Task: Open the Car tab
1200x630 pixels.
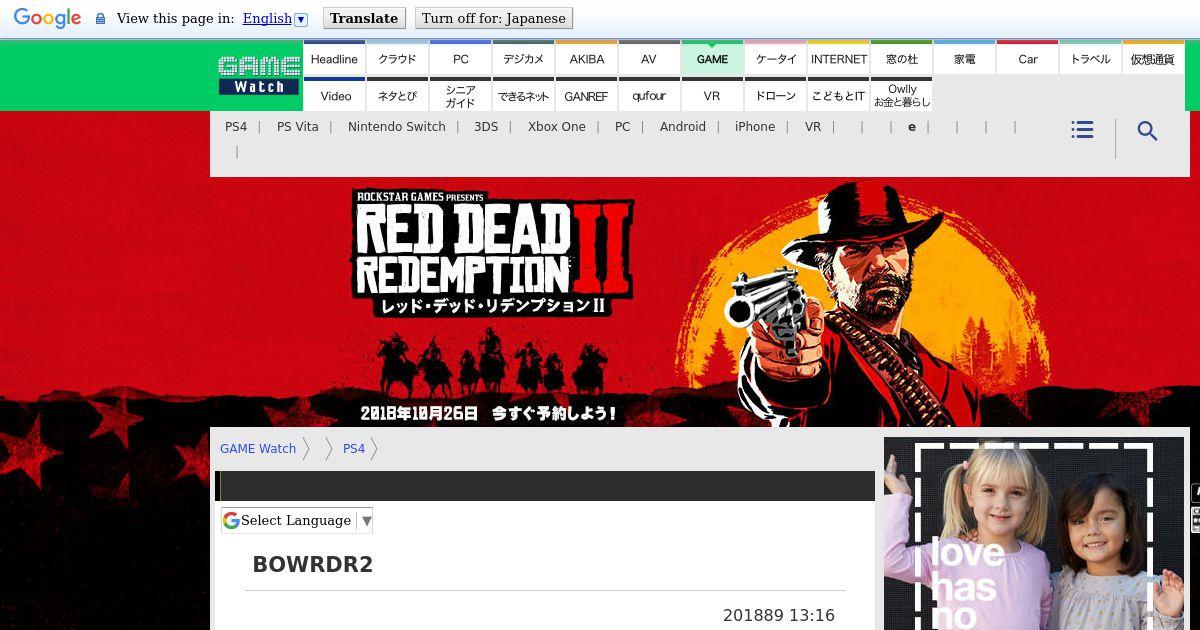Action: click(1027, 58)
